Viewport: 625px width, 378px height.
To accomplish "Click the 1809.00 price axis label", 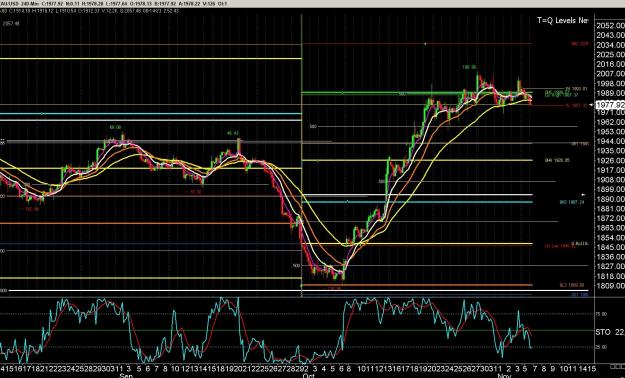I will pos(611,286).
